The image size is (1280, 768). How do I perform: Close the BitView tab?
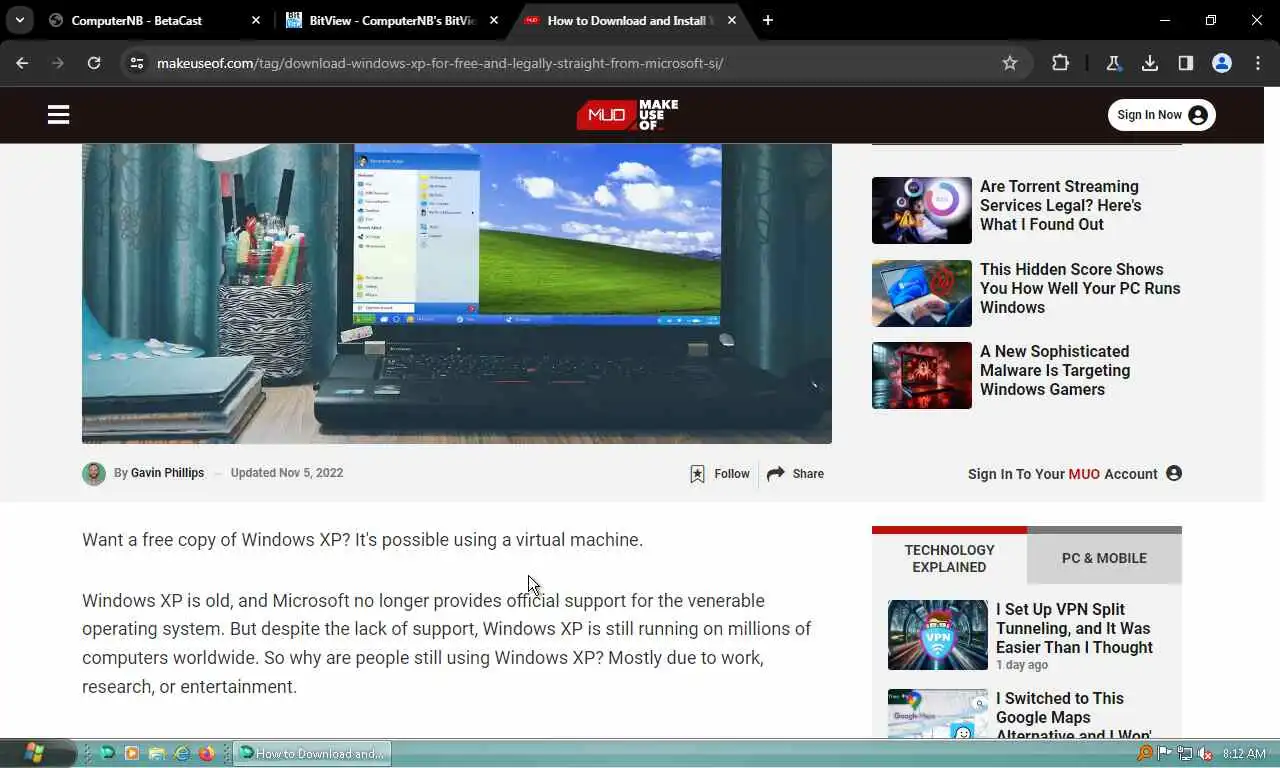[494, 20]
